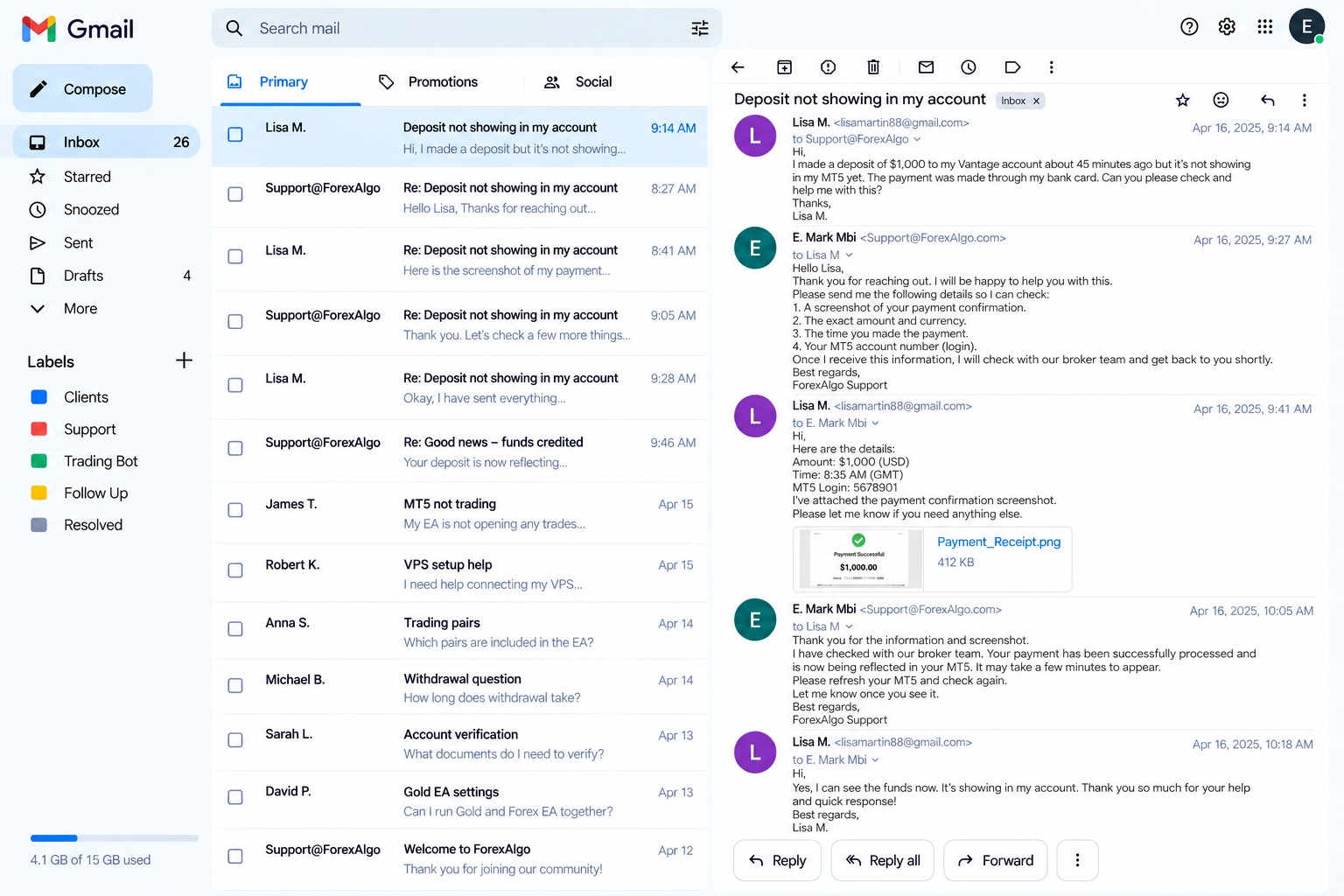Viewport: 1344px width, 896px height.
Task: Select Anna S. Trading pairs email checkbox
Action: [235, 629]
